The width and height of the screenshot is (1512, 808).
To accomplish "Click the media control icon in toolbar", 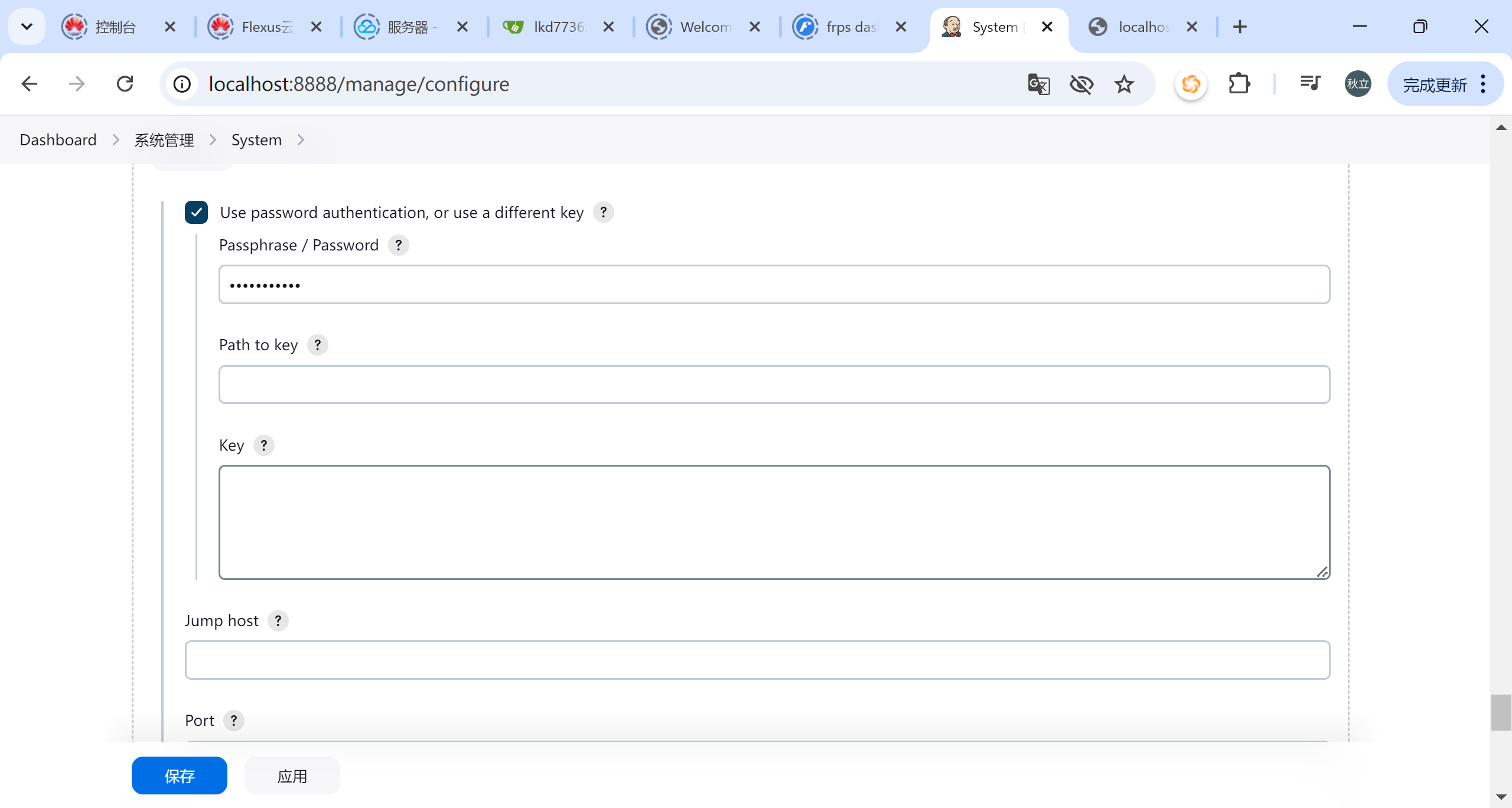I will tap(1310, 83).
